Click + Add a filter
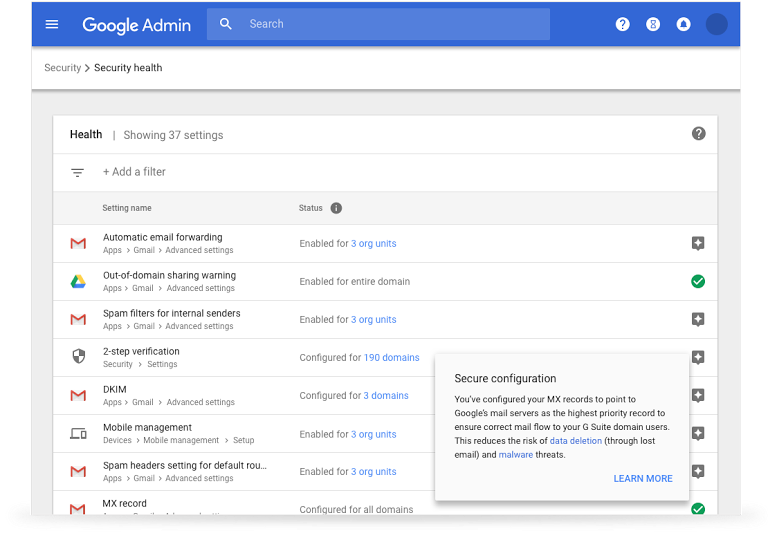 (x=134, y=172)
